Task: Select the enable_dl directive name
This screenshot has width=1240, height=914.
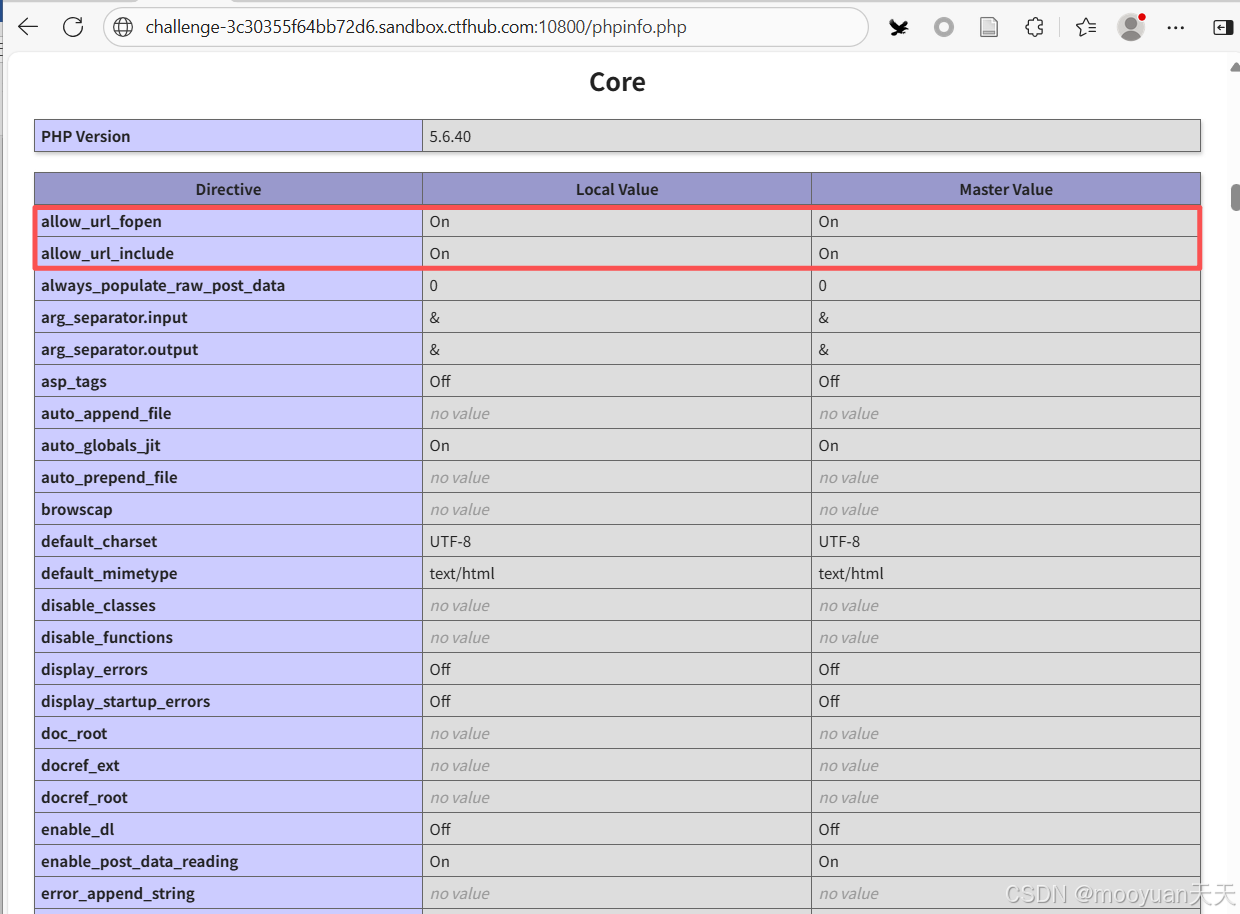Action: (78, 829)
